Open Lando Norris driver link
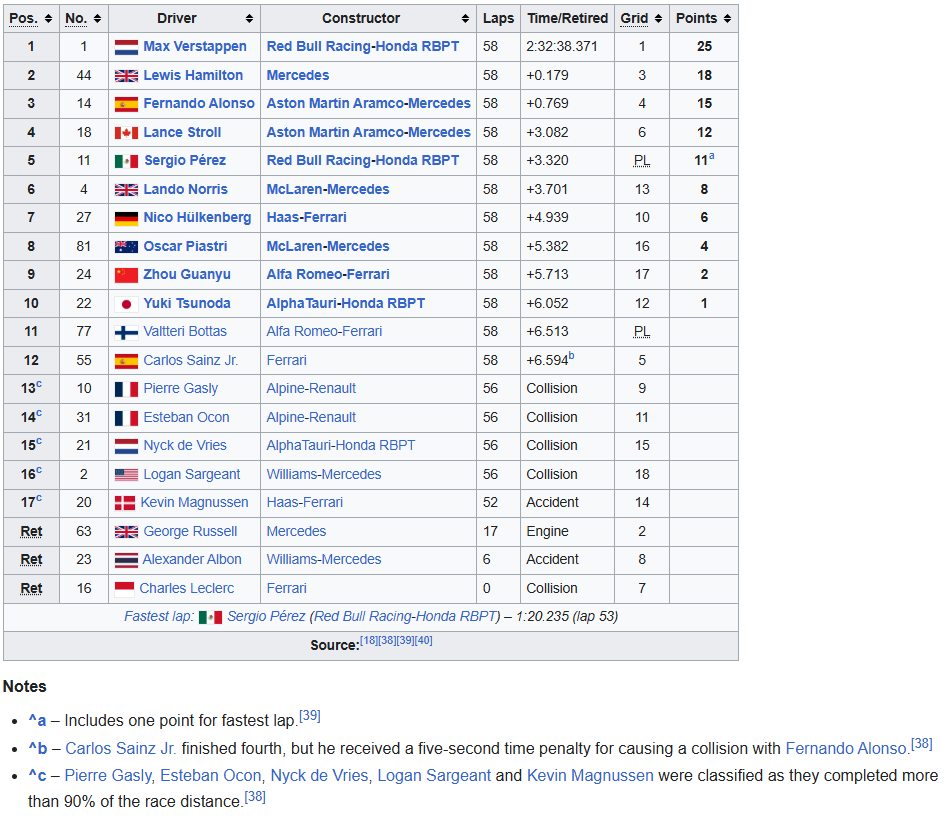The width and height of the screenshot is (946, 827). point(185,189)
